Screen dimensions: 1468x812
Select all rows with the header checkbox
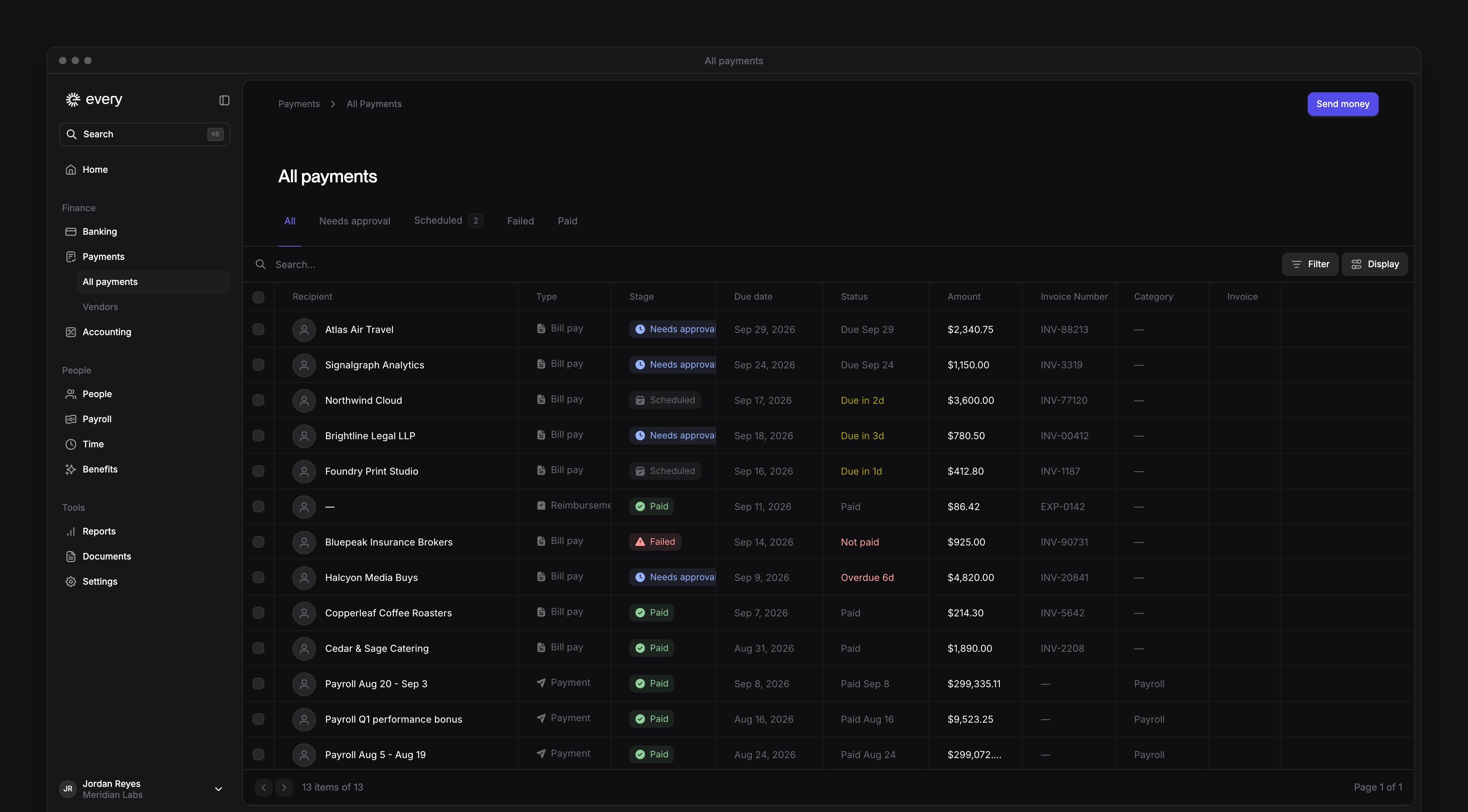[258, 297]
